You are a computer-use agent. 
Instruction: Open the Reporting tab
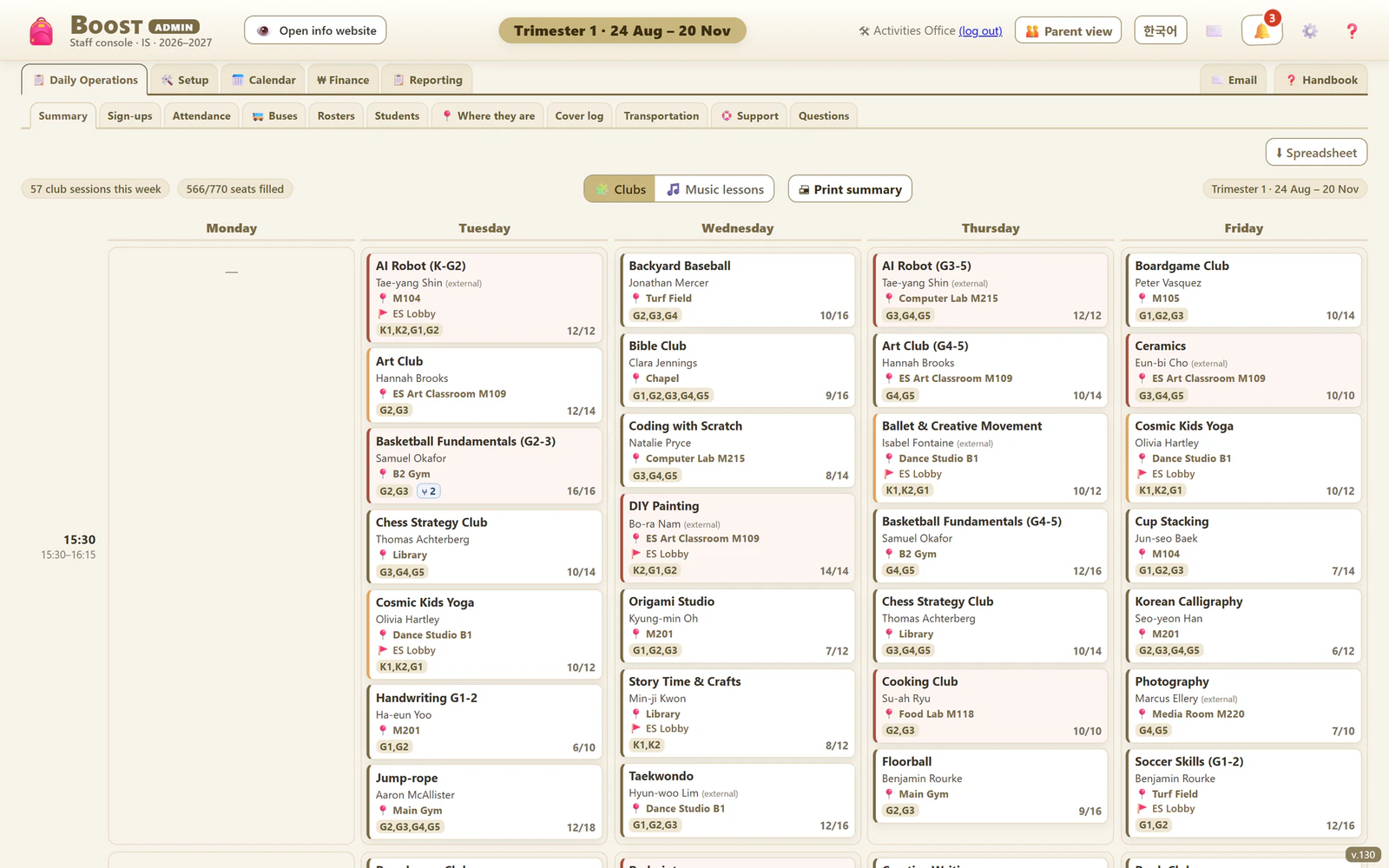tap(427, 80)
